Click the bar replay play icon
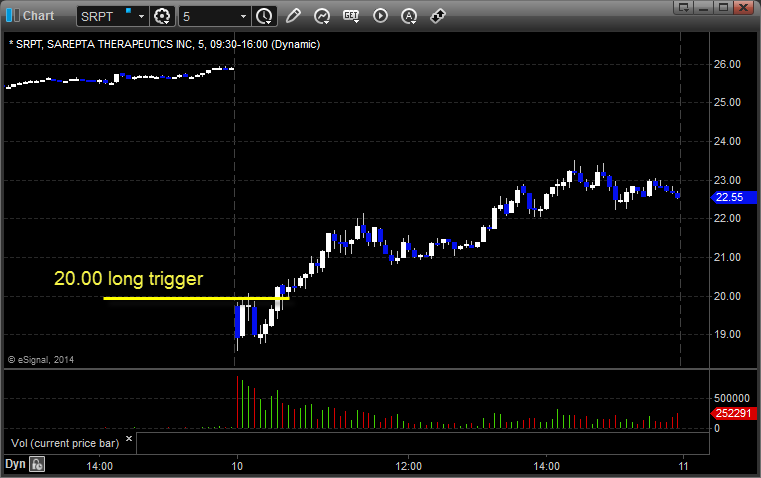 pyautogui.click(x=380, y=16)
